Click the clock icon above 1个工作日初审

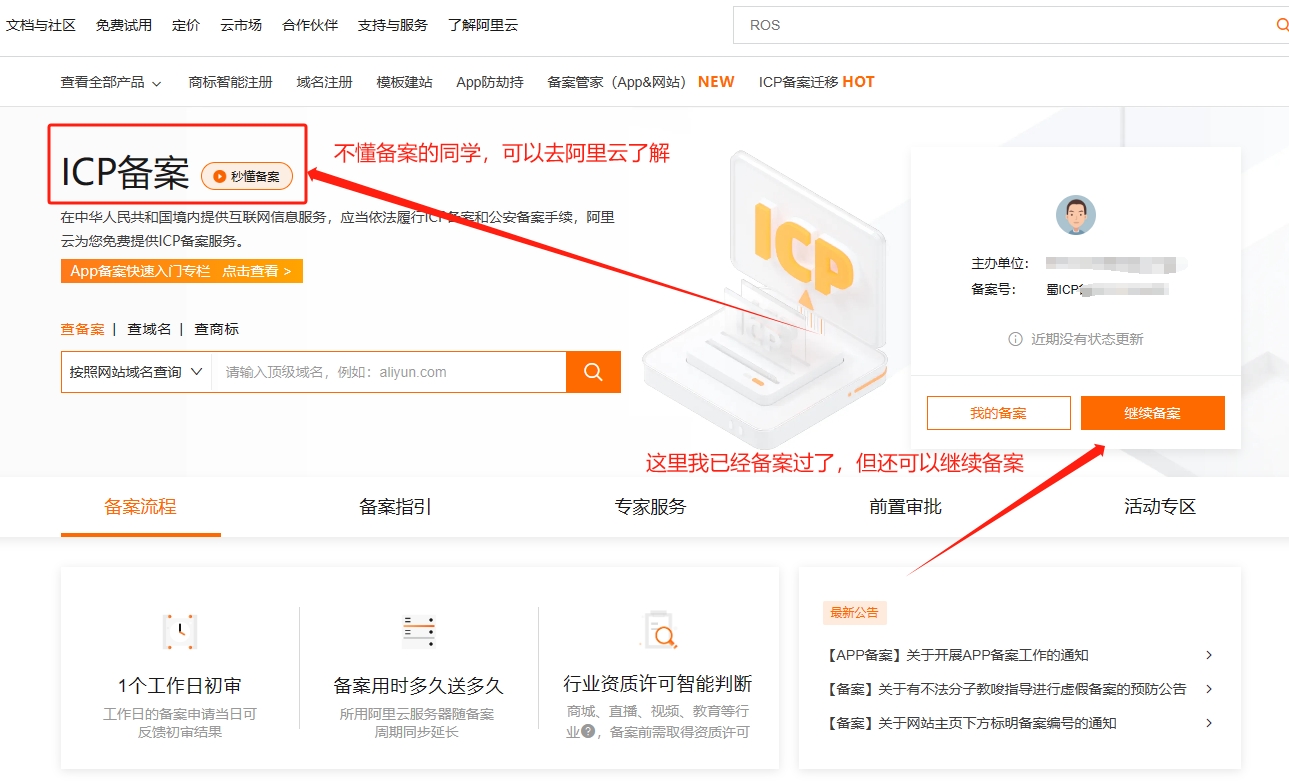coord(180,631)
